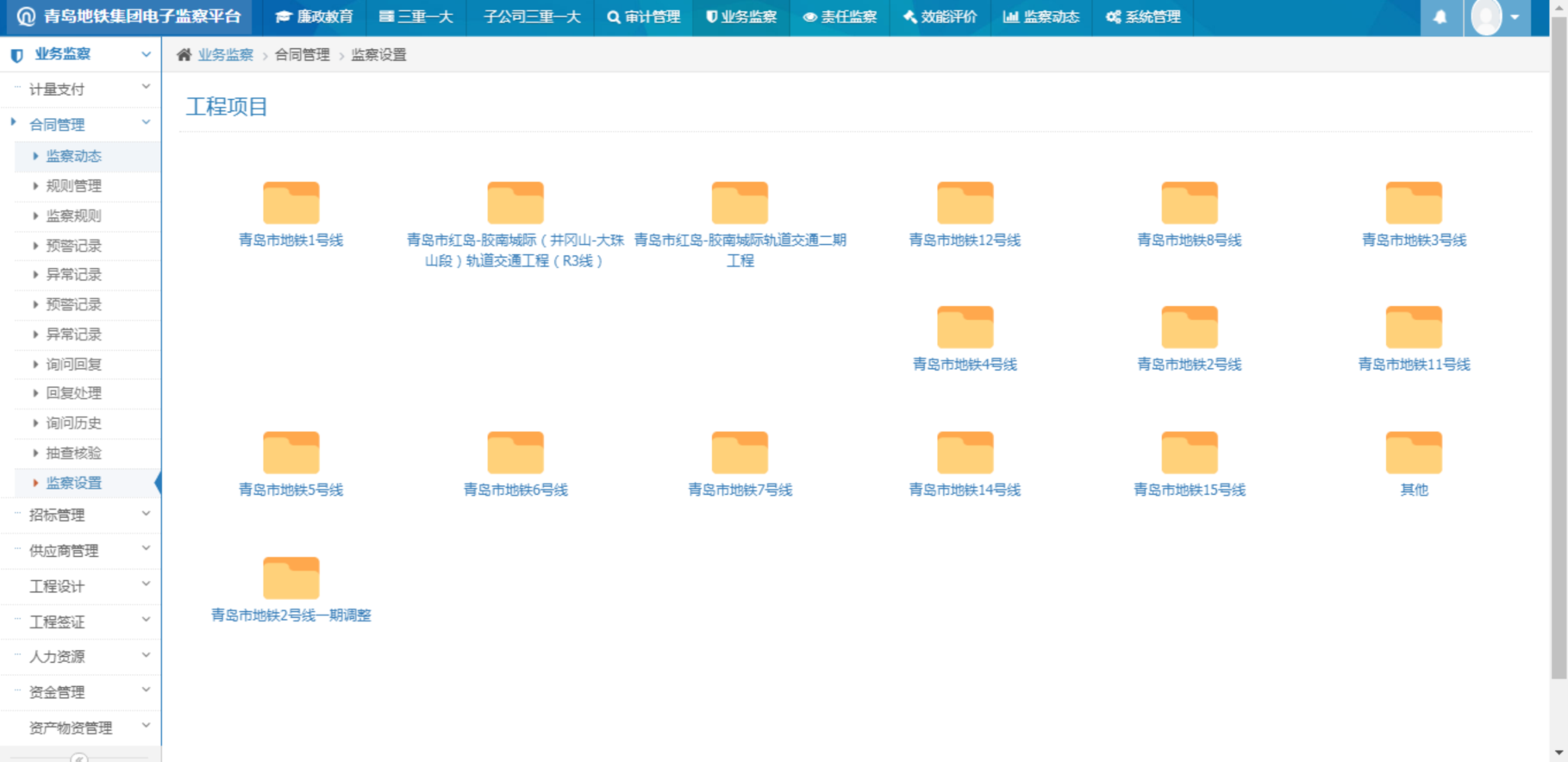
Task: Click the home icon in breadcrumb
Action: pos(184,55)
